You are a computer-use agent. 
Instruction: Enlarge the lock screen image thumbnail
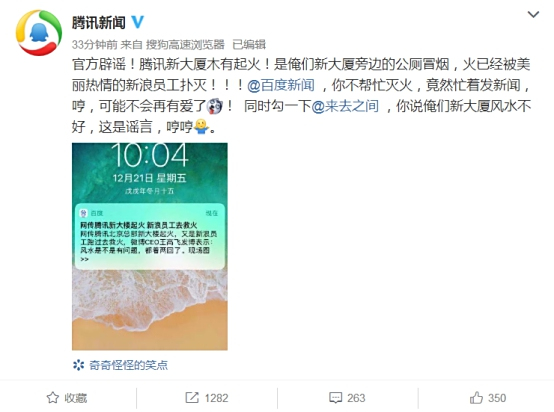(x=150, y=246)
